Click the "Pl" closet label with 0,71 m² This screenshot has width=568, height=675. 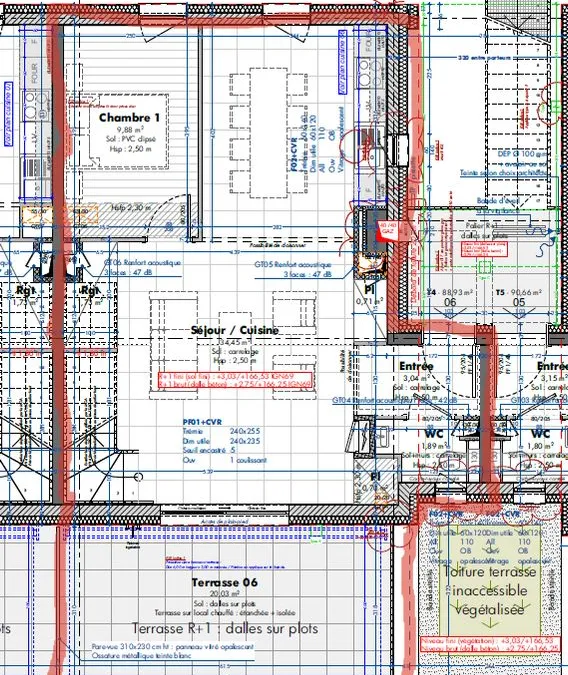369,290
